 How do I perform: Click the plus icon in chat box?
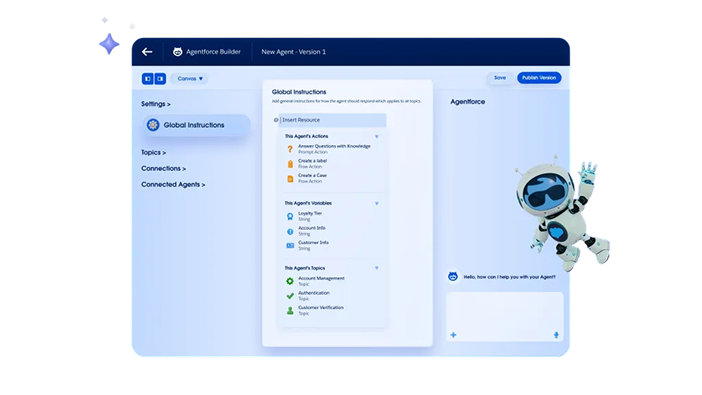click(x=453, y=335)
